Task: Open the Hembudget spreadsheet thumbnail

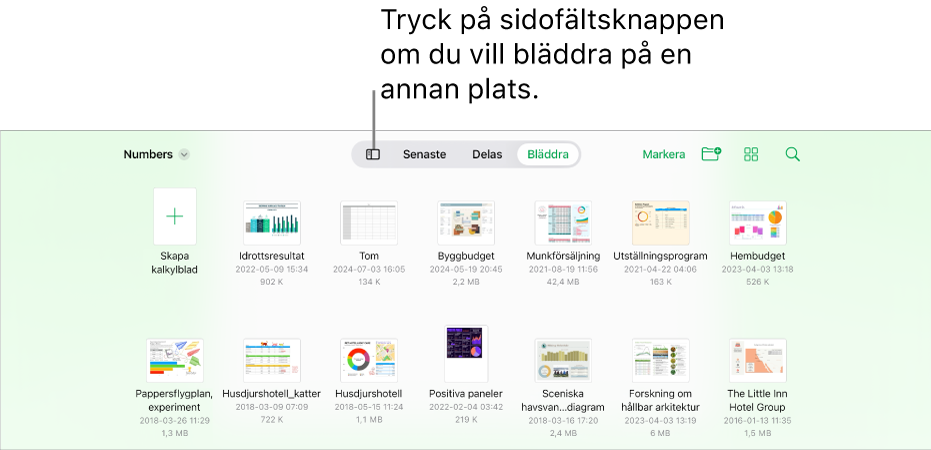Action: [x=758, y=223]
